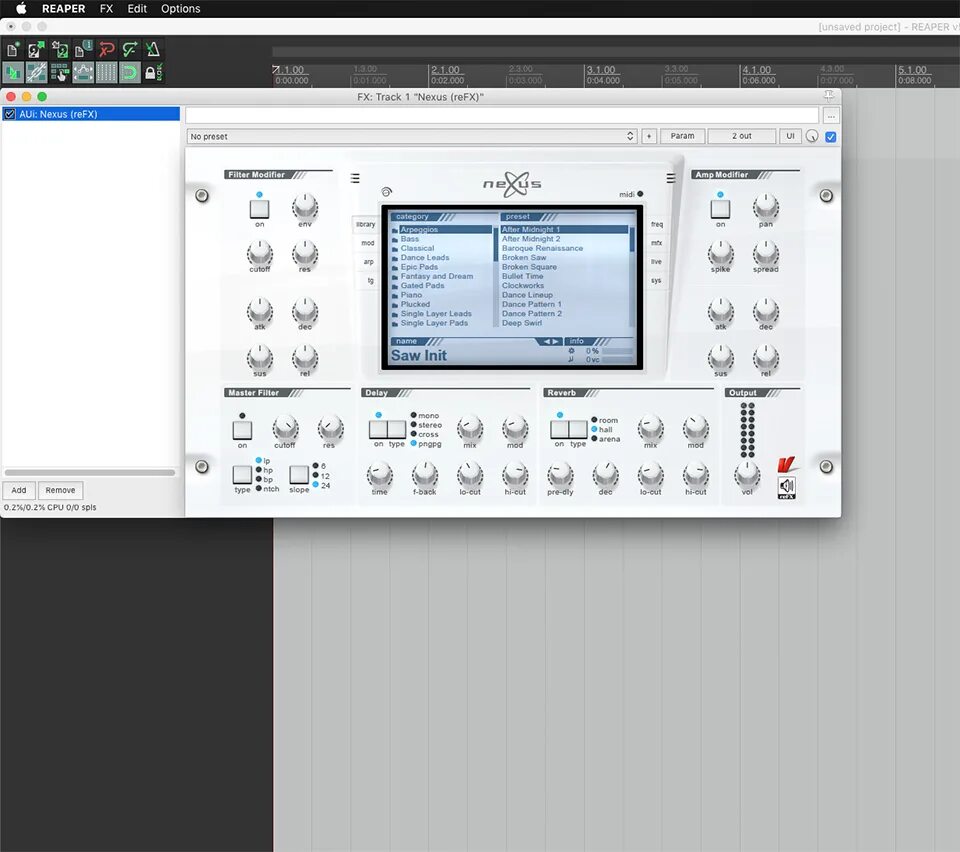Toggle the auto-crossfade toolbar icon
The image size is (960, 852).
(x=13, y=73)
